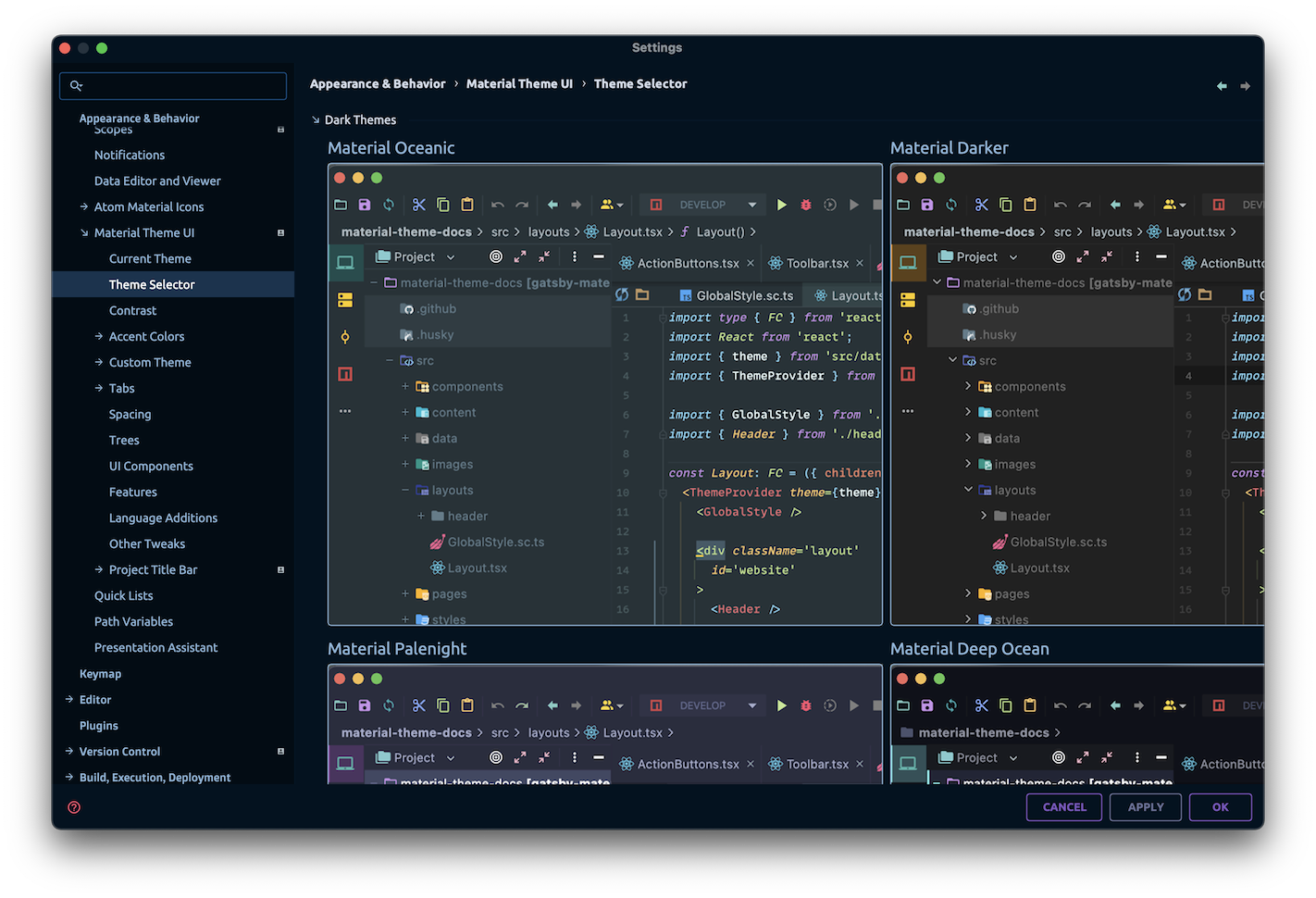
Task: Expand the components folder in the tree
Action: pos(404,386)
